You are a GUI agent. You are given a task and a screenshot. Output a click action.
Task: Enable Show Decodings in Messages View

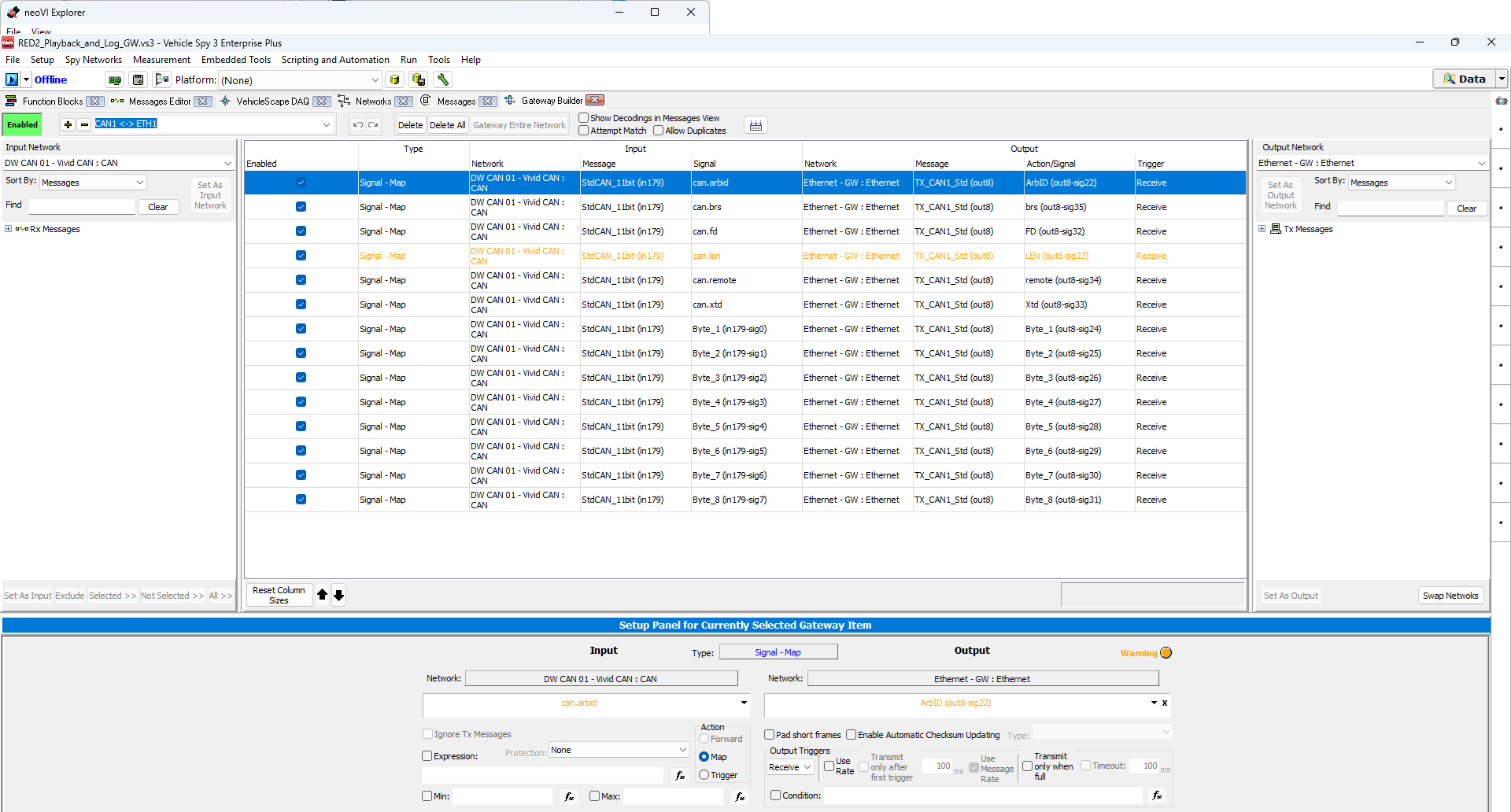click(x=584, y=118)
